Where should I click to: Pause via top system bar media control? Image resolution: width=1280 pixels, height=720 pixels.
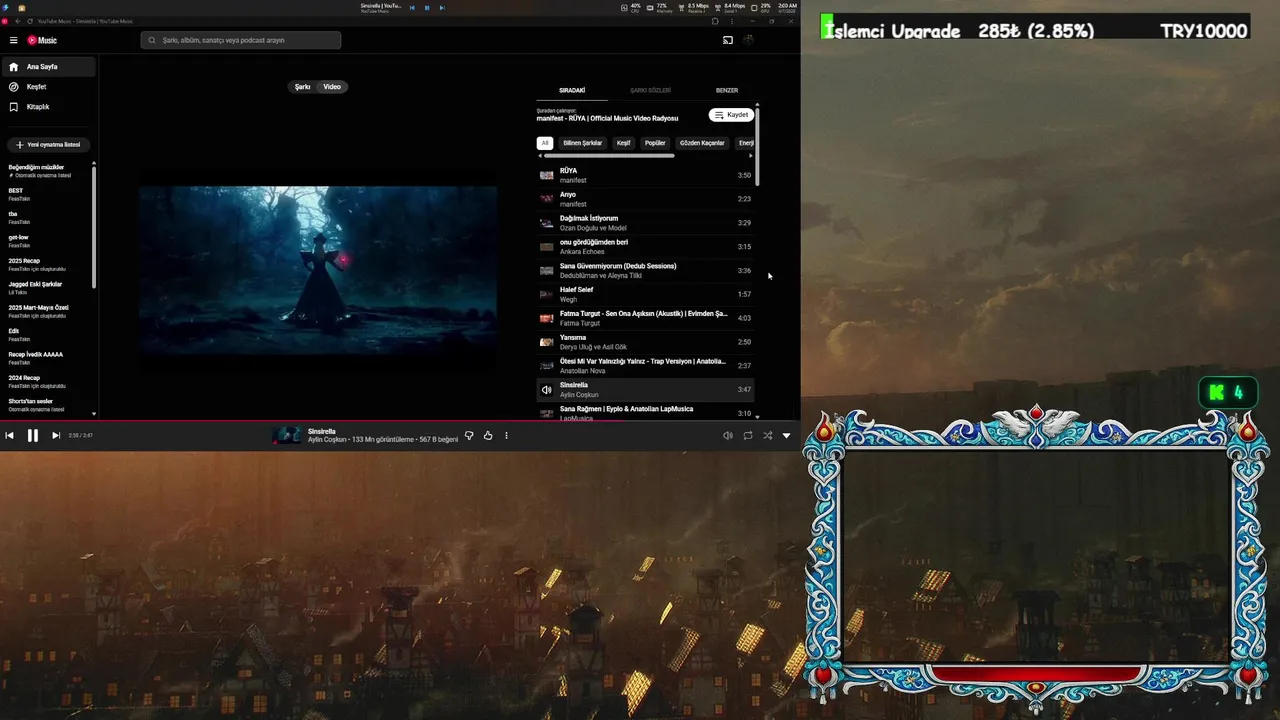427,7
